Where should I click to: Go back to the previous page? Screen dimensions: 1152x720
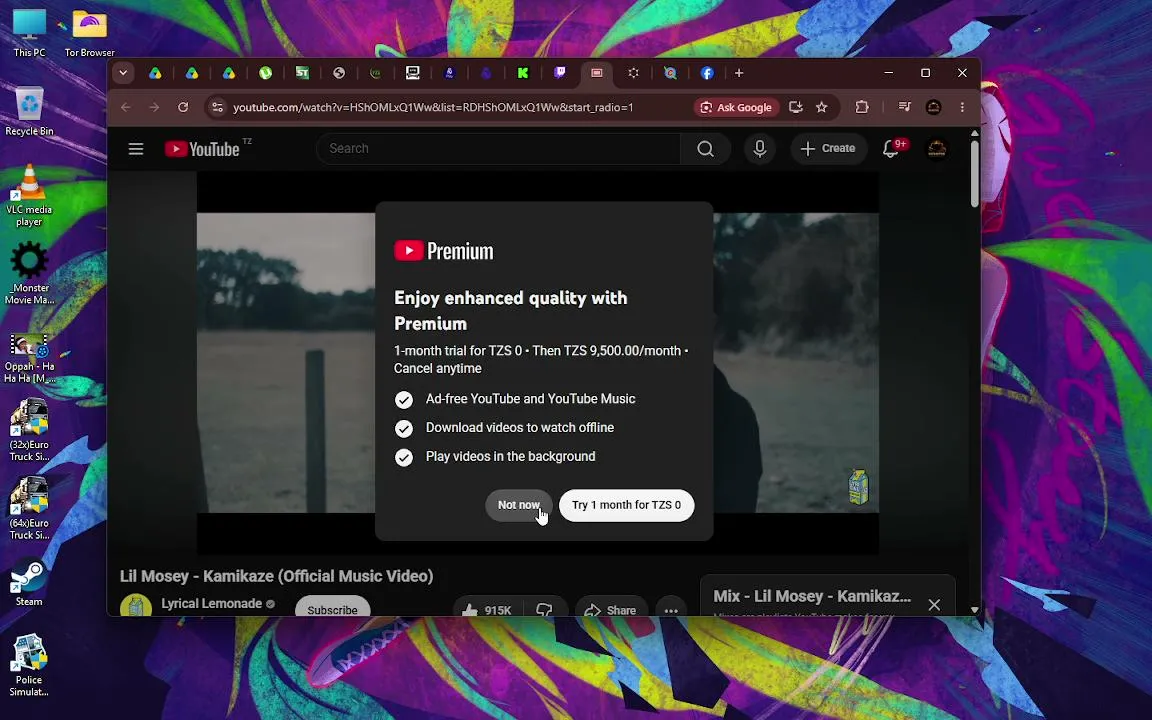click(x=126, y=107)
